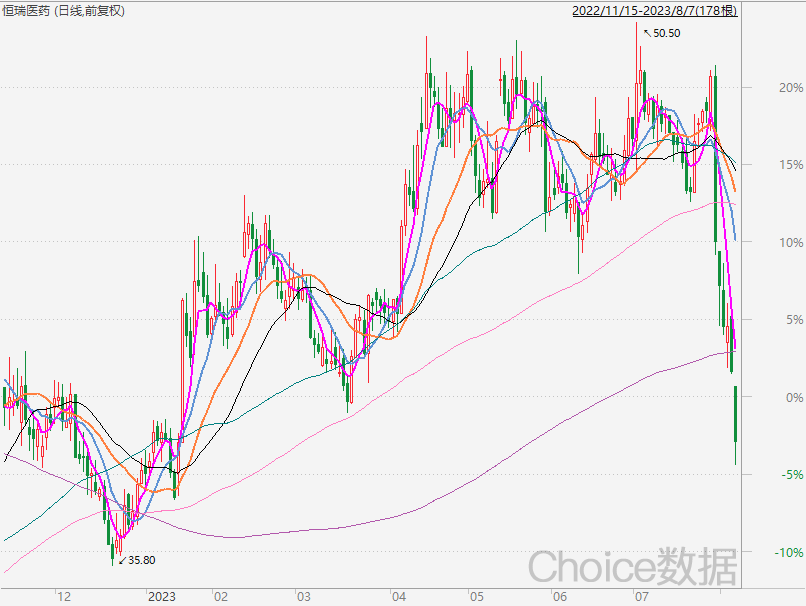Click the low price label 35.80
This screenshot has width=806, height=606.
141,560
